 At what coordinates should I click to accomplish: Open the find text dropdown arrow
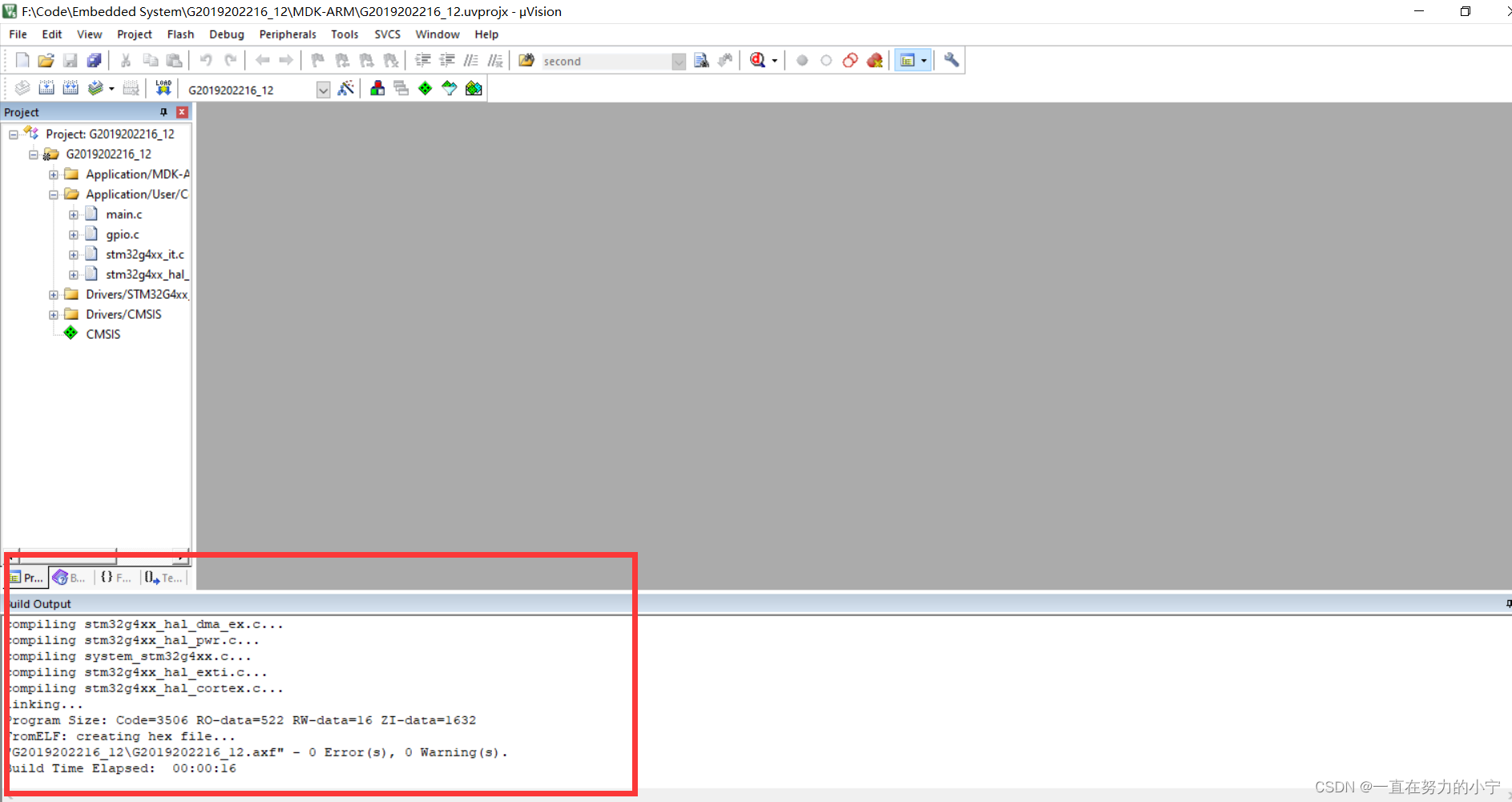pos(679,61)
